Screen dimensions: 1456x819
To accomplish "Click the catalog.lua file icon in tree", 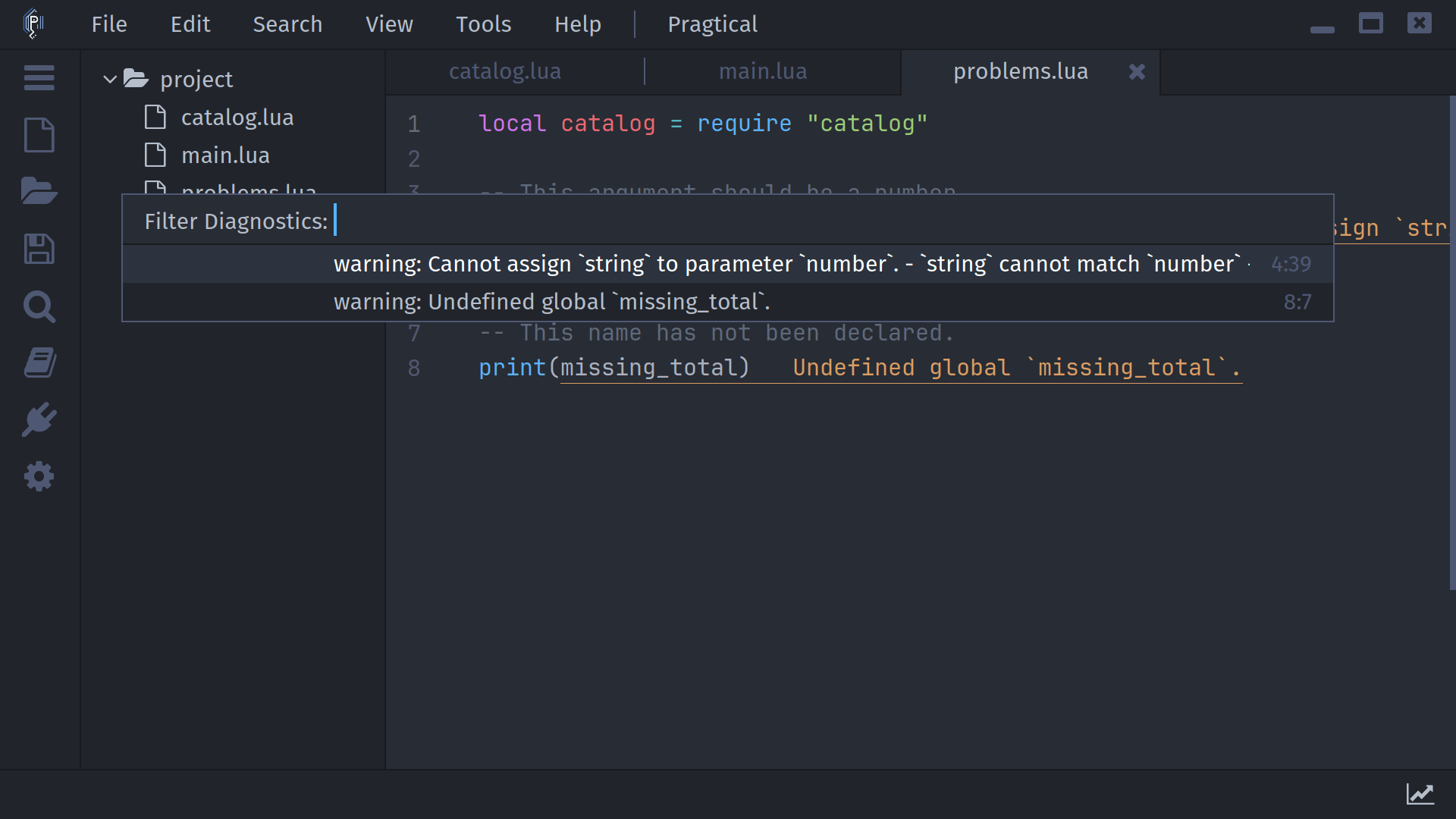I will point(155,117).
